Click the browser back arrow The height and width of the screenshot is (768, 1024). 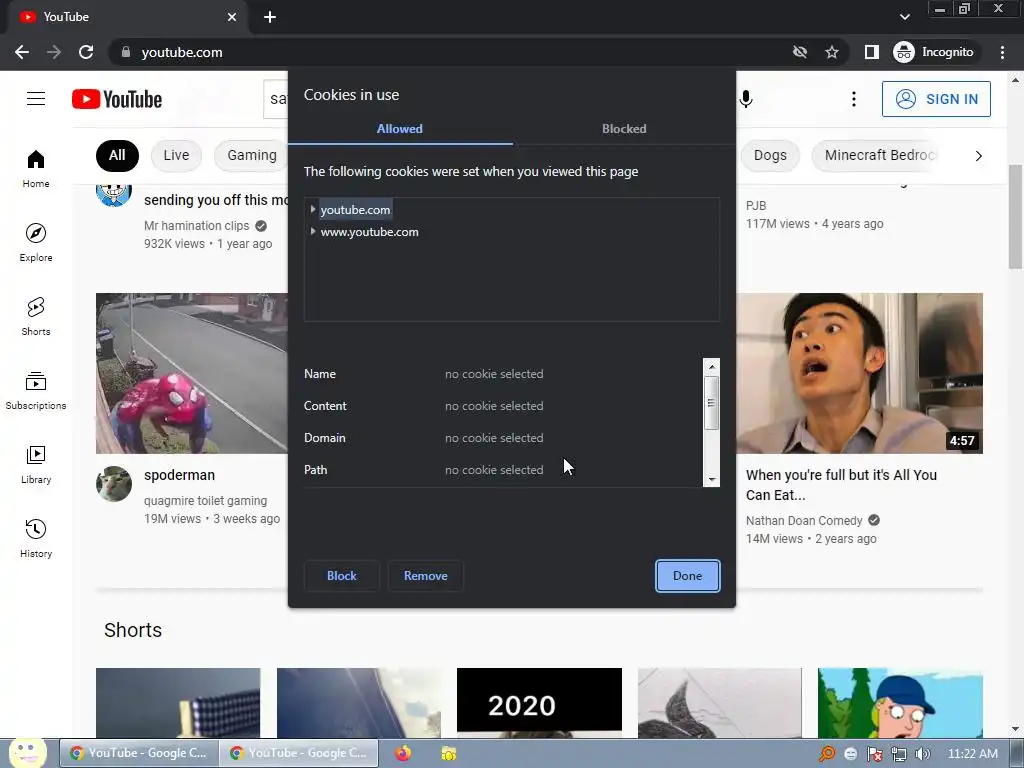point(22,52)
